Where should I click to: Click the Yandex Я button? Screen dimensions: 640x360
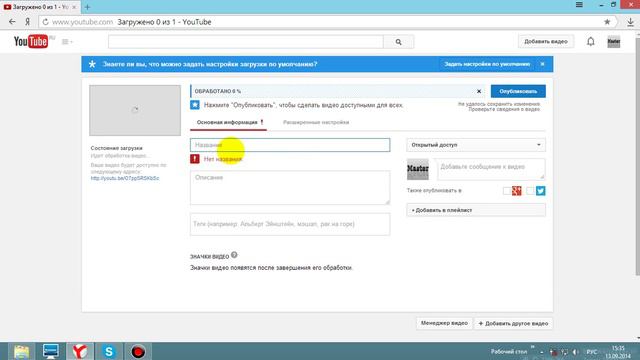point(27,22)
